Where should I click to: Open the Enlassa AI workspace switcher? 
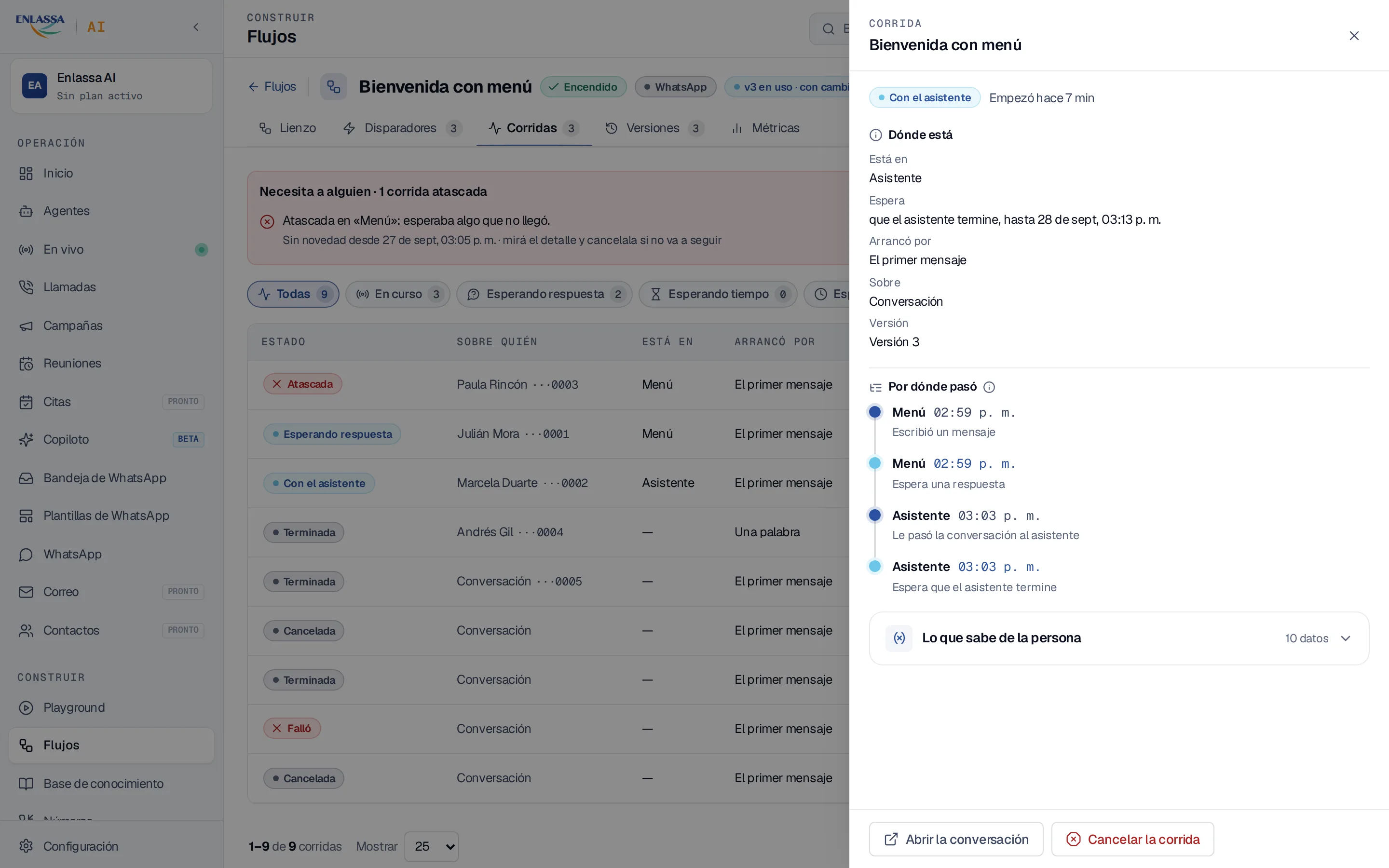coord(111,85)
